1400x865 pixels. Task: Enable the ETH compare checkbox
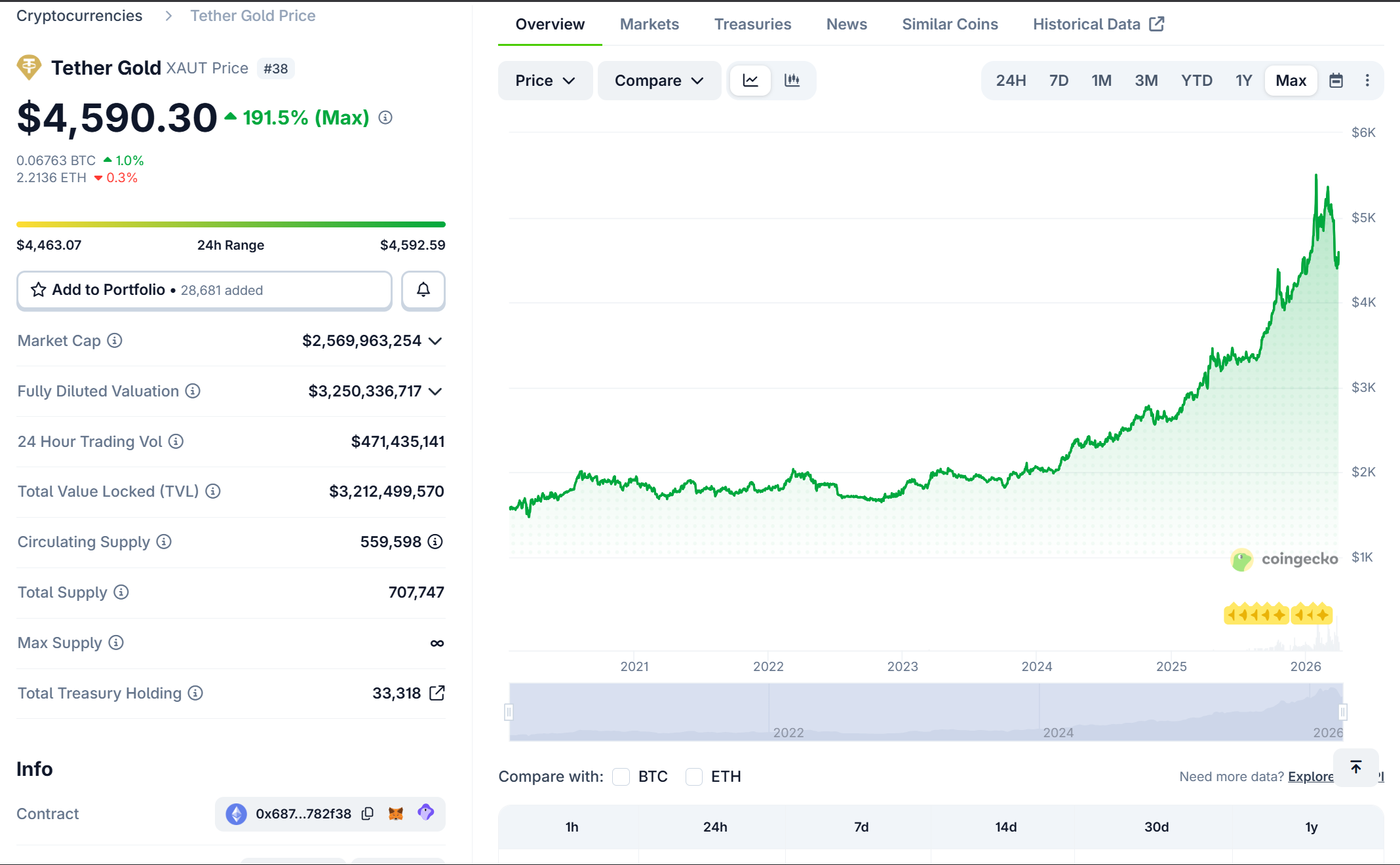click(x=693, y=777)
